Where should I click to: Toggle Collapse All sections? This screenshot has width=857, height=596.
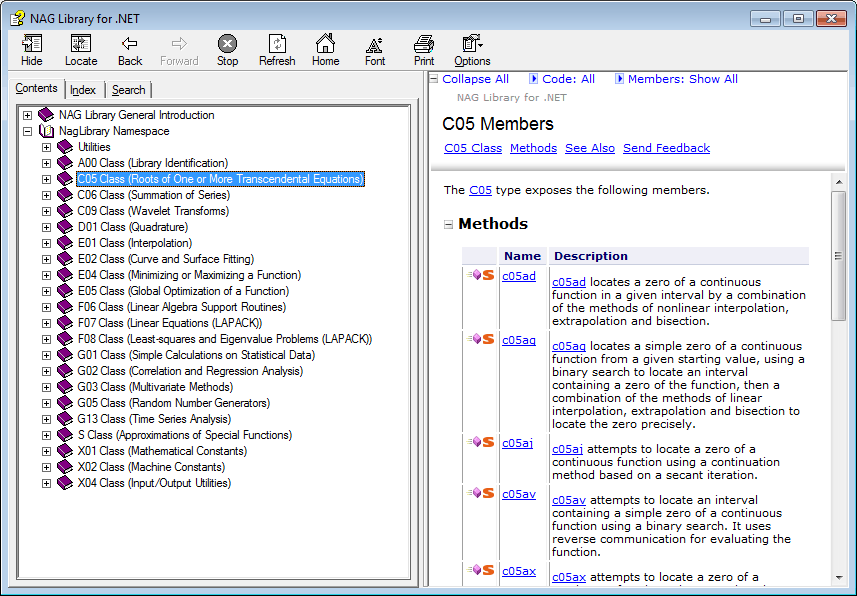469,79
